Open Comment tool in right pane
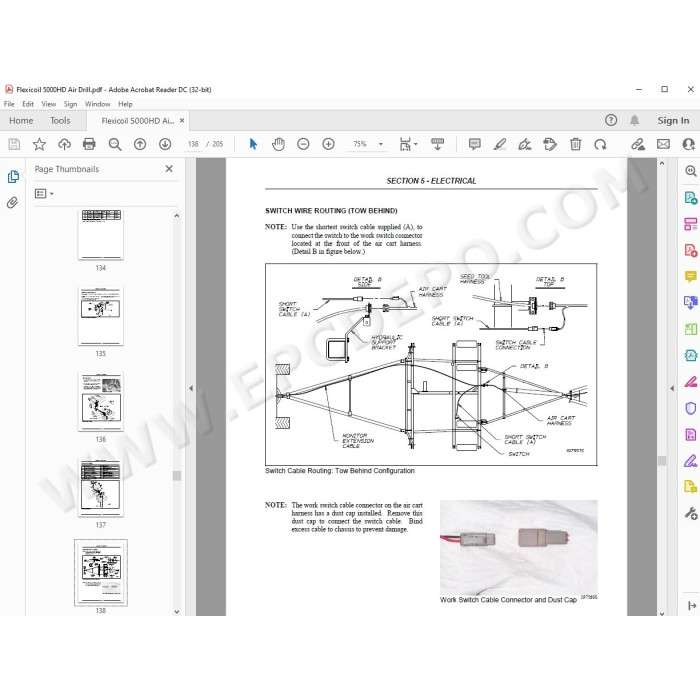 [690, 276]
